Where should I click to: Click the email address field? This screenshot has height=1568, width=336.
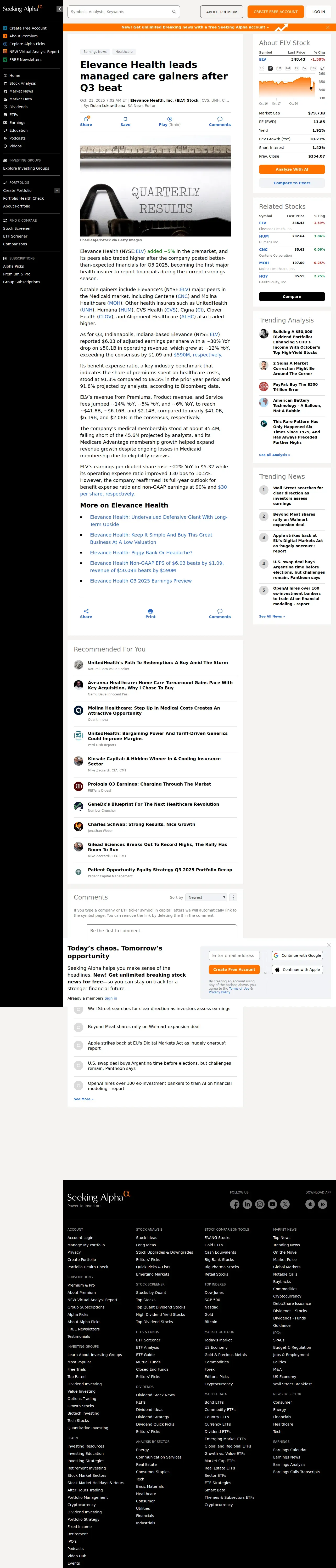pos(234,956)
